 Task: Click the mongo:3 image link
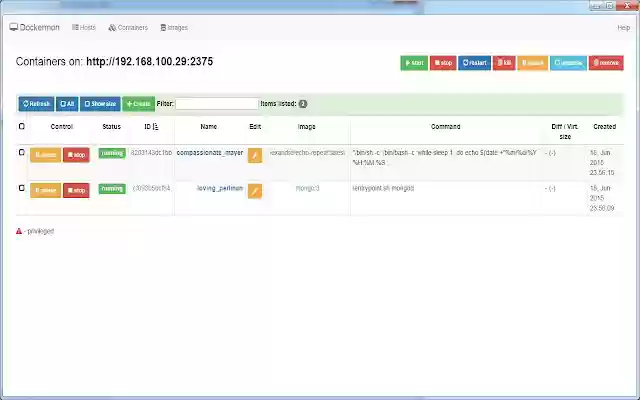307,188
